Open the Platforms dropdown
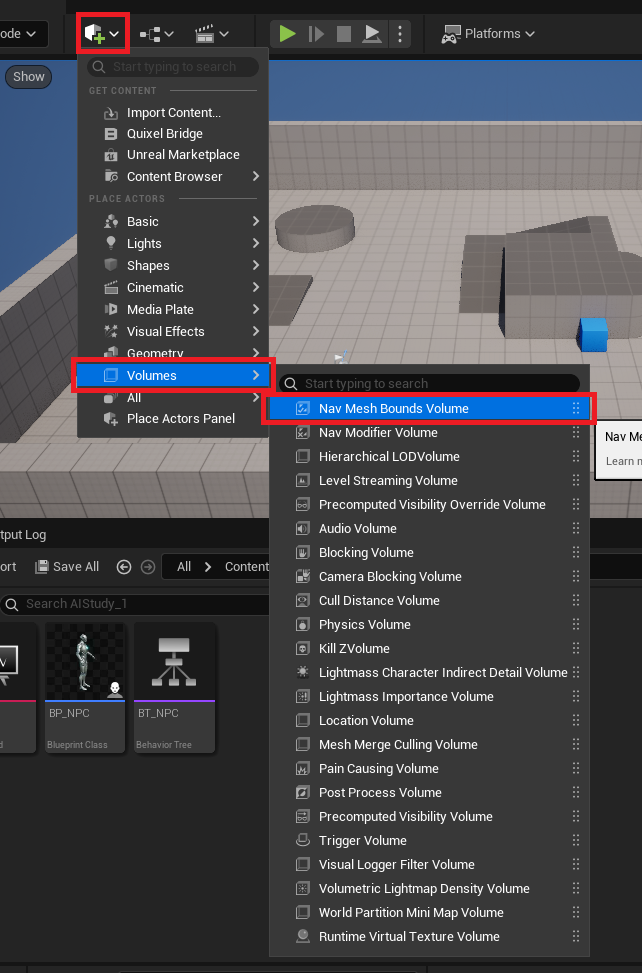Screen dimensions: 642x973 (488, 34)
